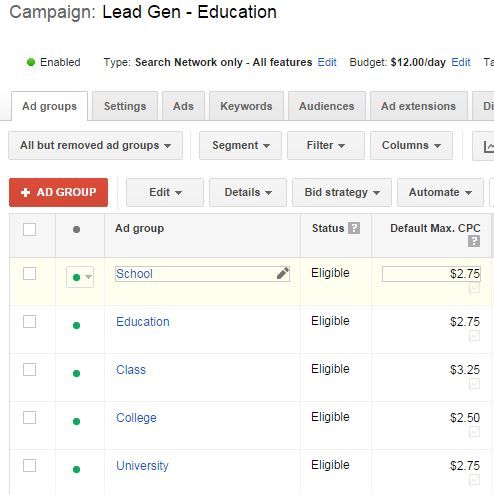Sort by the Ad group column header
This screenshot has height=495, width=494.
(139, 228)
